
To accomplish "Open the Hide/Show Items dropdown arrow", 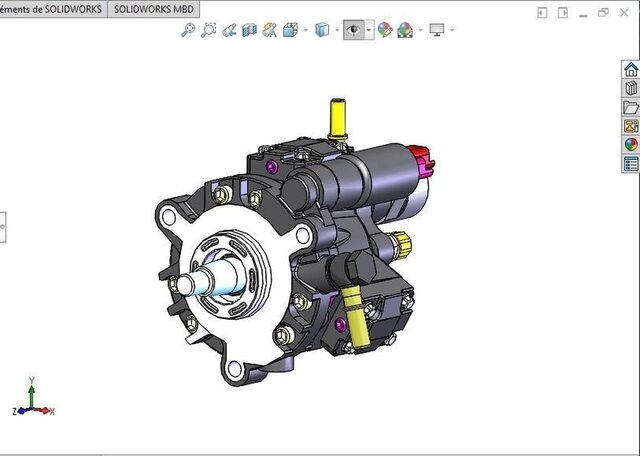I will pyautogui.click(x=368, y=30).
